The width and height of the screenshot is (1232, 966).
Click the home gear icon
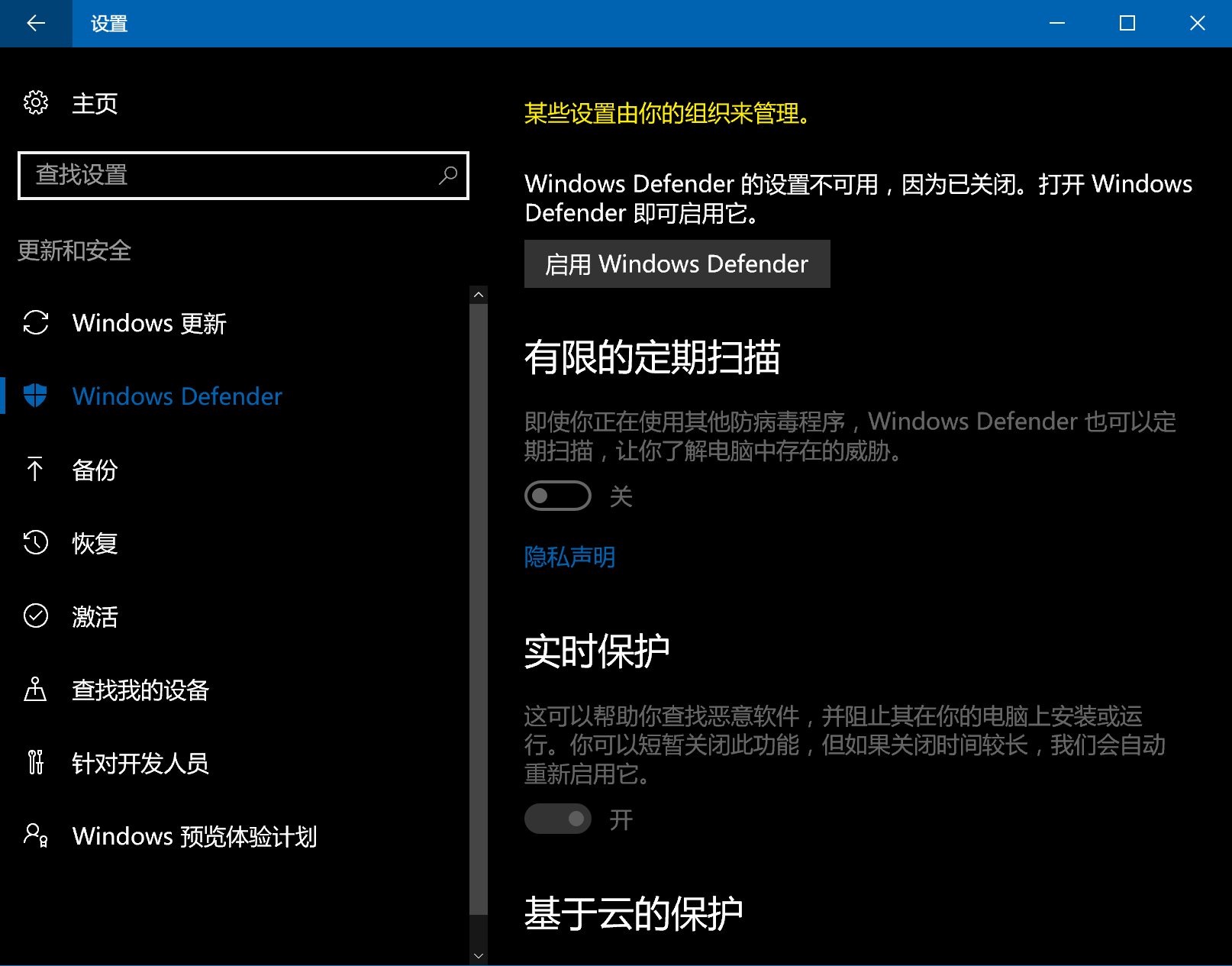[36, 102]
